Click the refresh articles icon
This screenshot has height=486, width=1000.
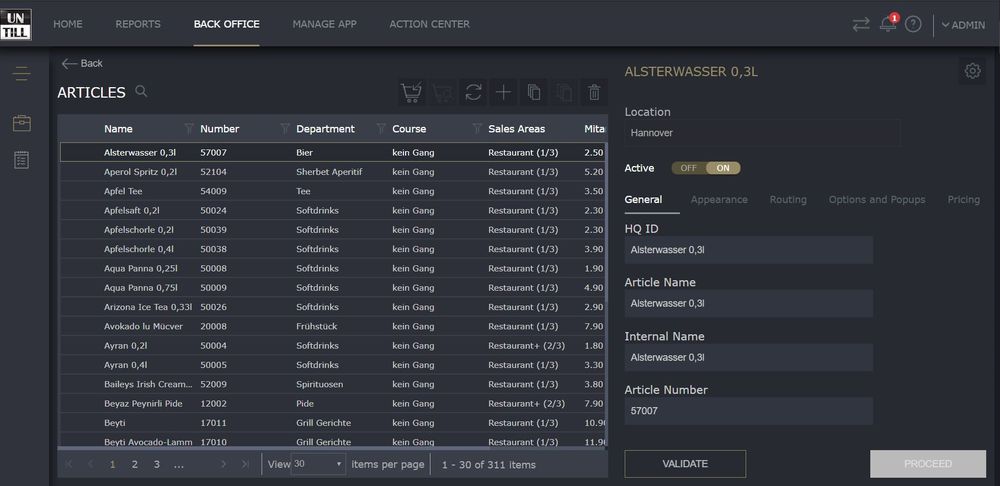point(473,92)
